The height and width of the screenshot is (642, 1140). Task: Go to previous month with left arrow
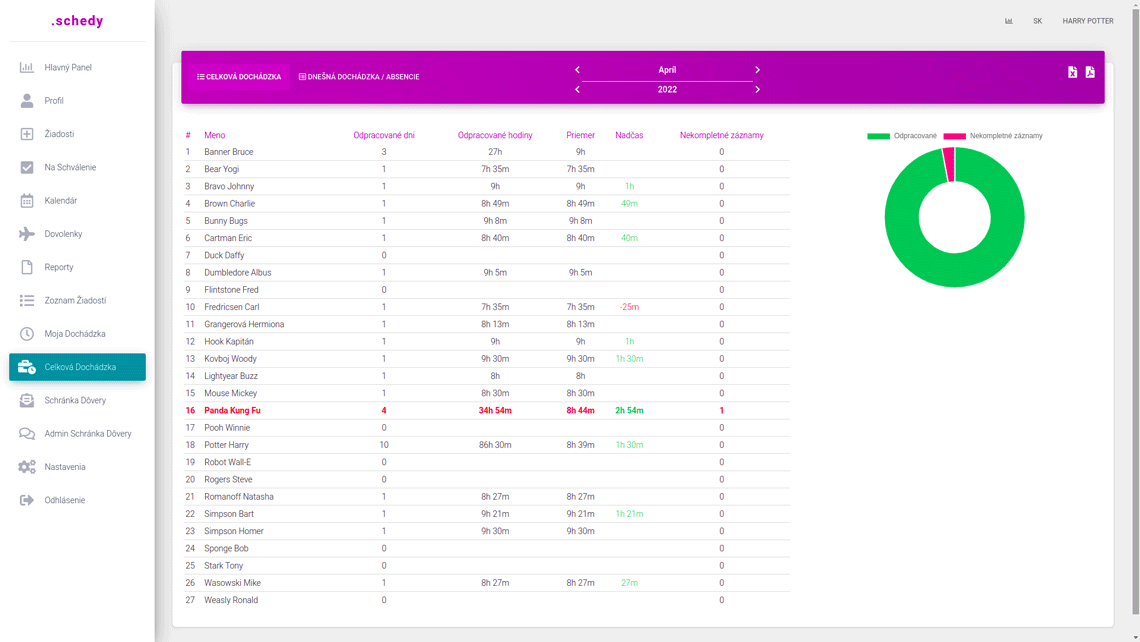[x=577, y=70]
